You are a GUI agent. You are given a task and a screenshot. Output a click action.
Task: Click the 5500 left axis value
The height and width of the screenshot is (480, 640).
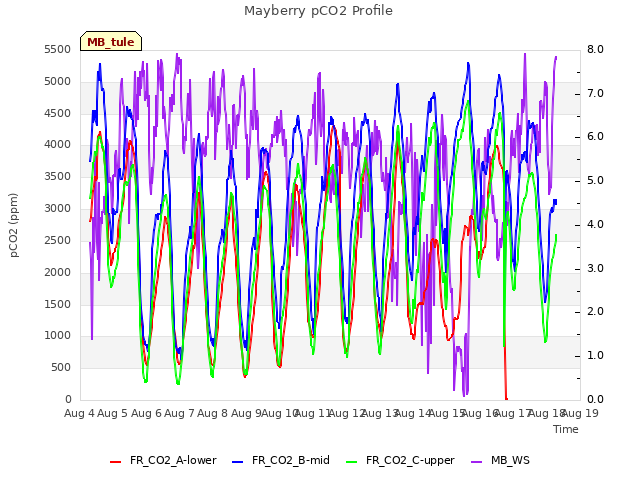[58, 50]
